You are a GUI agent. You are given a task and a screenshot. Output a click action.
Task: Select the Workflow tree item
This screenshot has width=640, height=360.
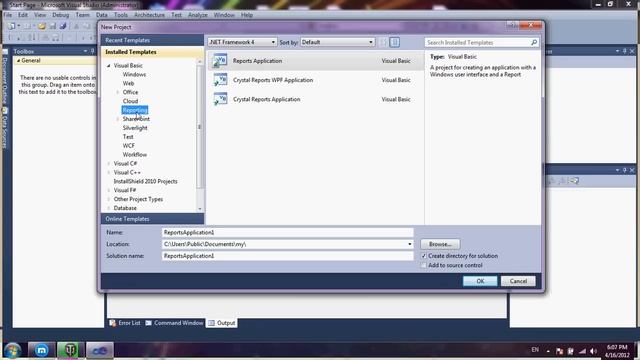[x=135, y=155]
